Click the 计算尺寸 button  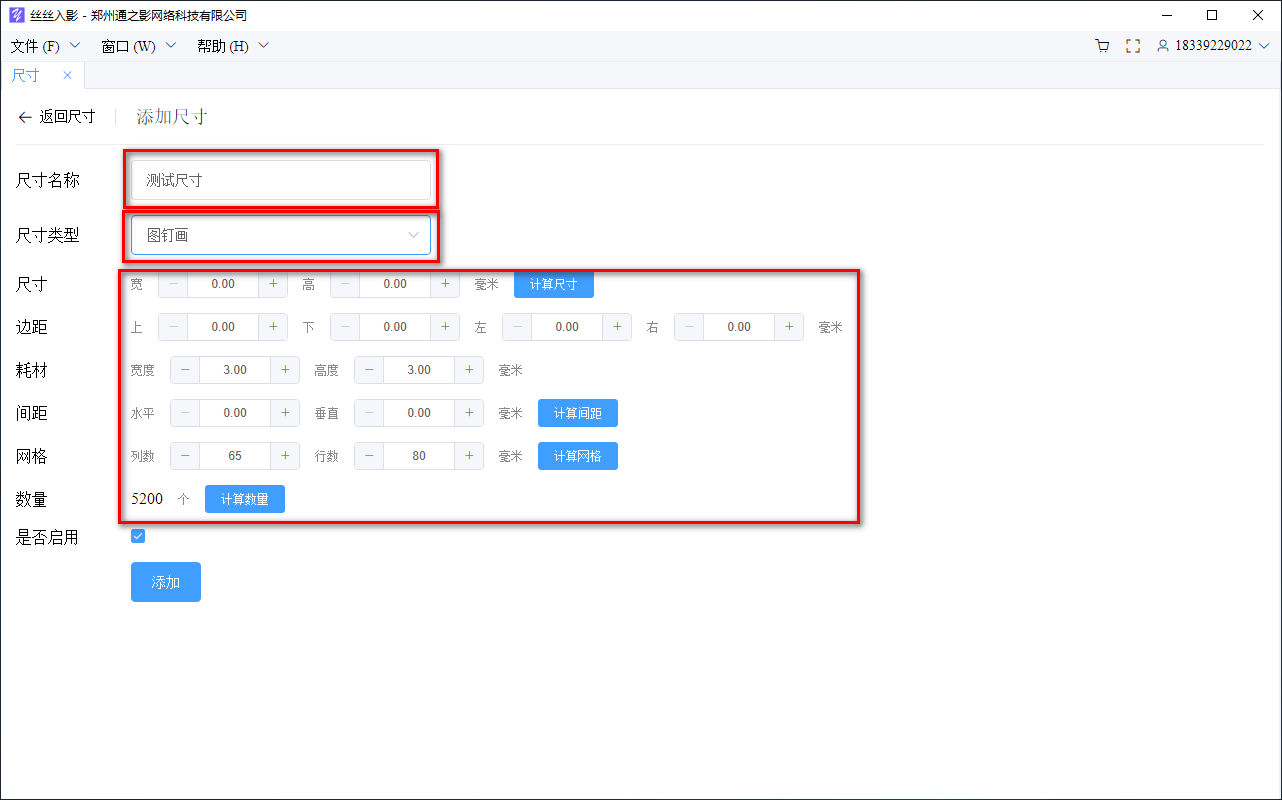tap(553, 284)
